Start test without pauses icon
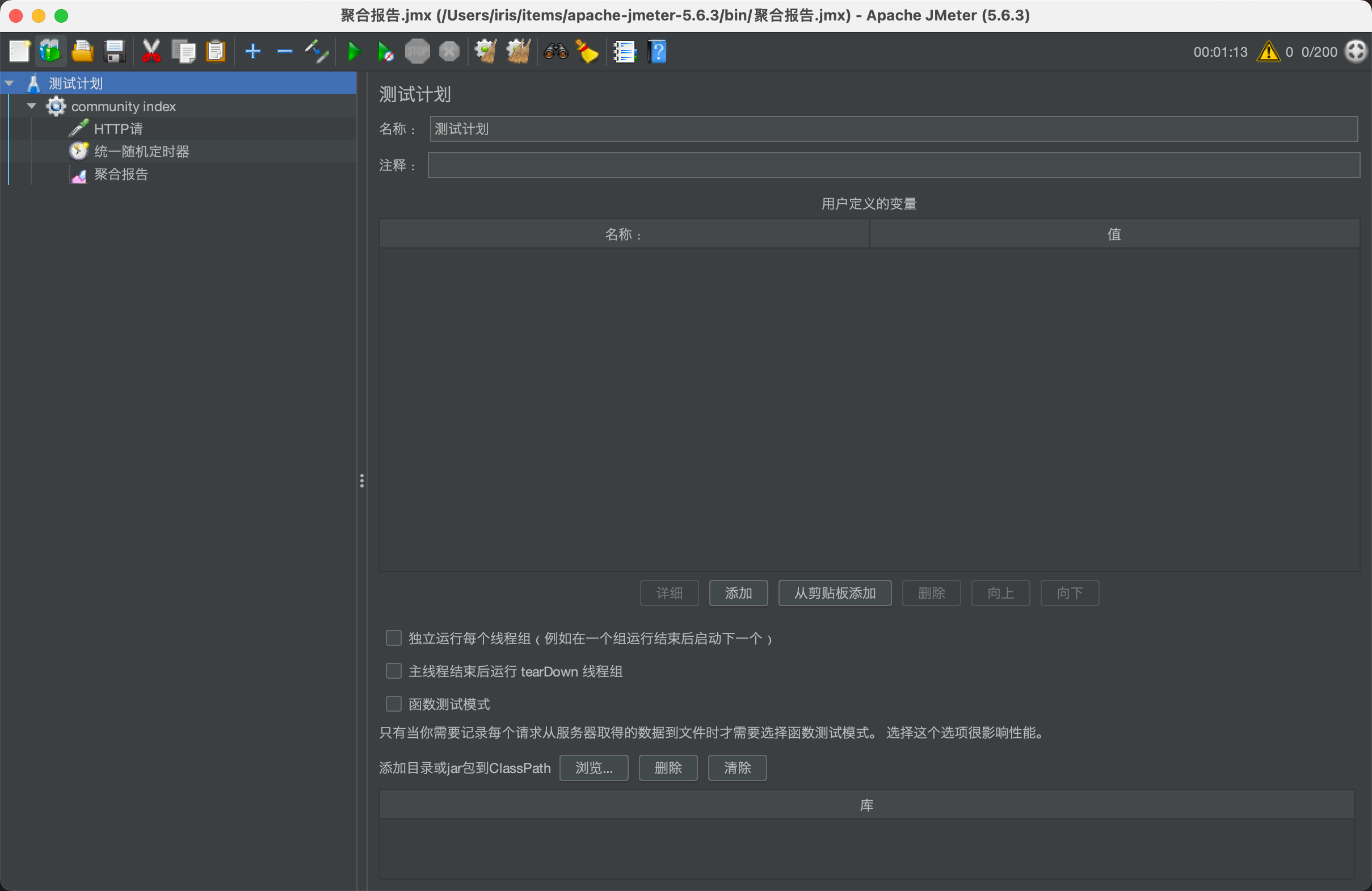Image resolution: width=1372 pixels, height=891 pixels. [385, 51]
